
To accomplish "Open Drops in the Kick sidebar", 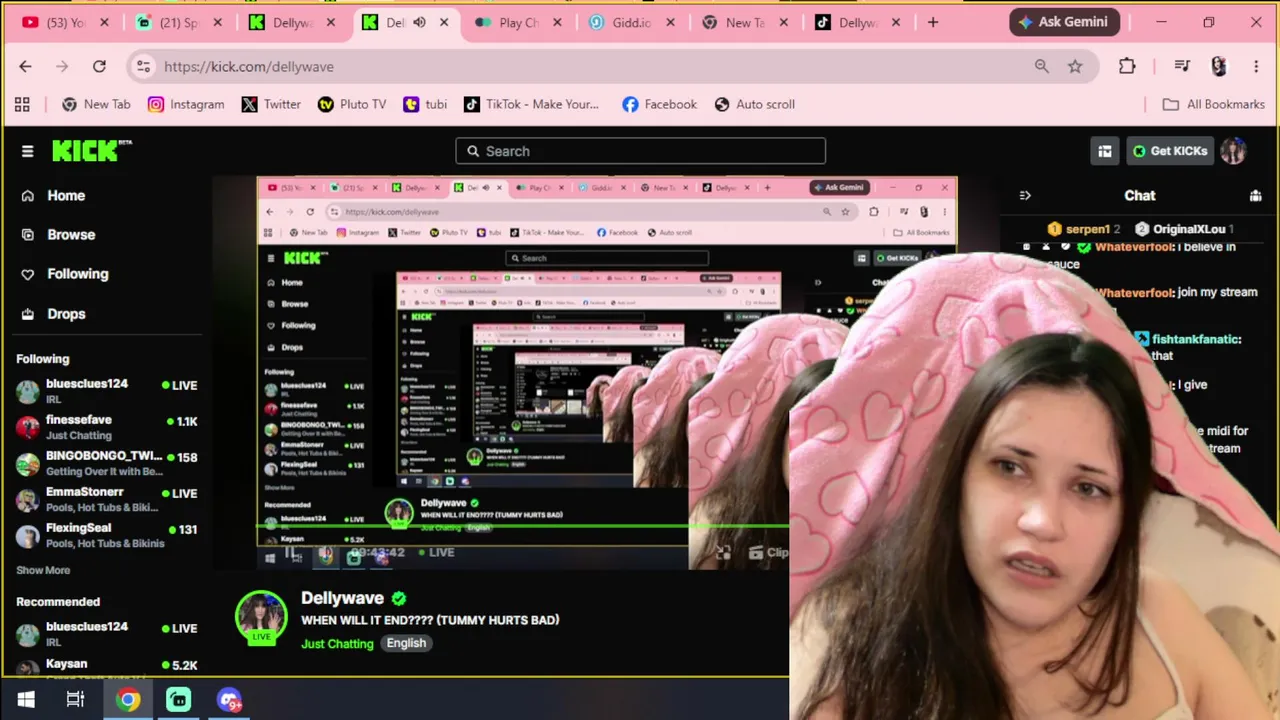I will 66,314.
